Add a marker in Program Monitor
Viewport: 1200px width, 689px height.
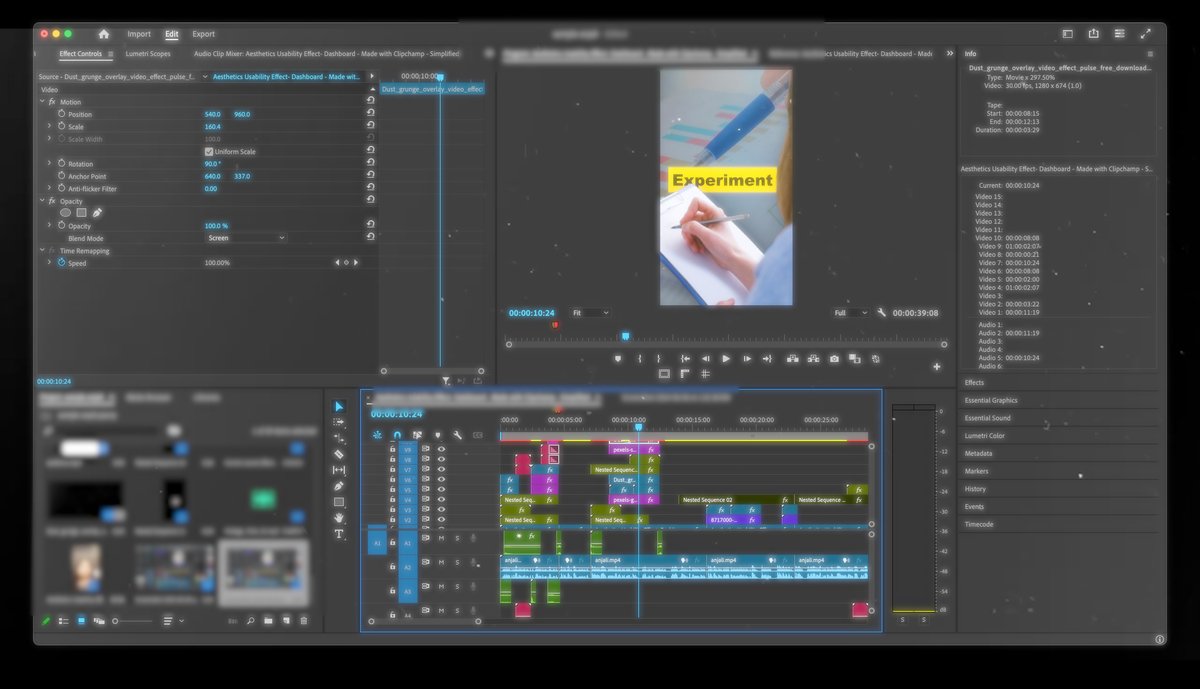pyautogui.click(x=618, y=358)
